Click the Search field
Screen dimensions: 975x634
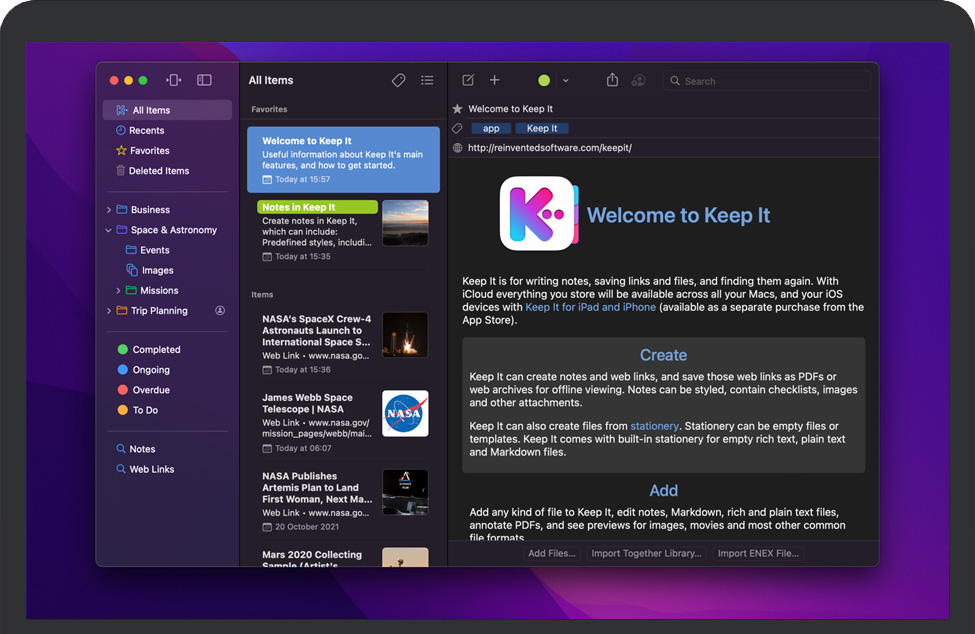(x=770, y=81)
